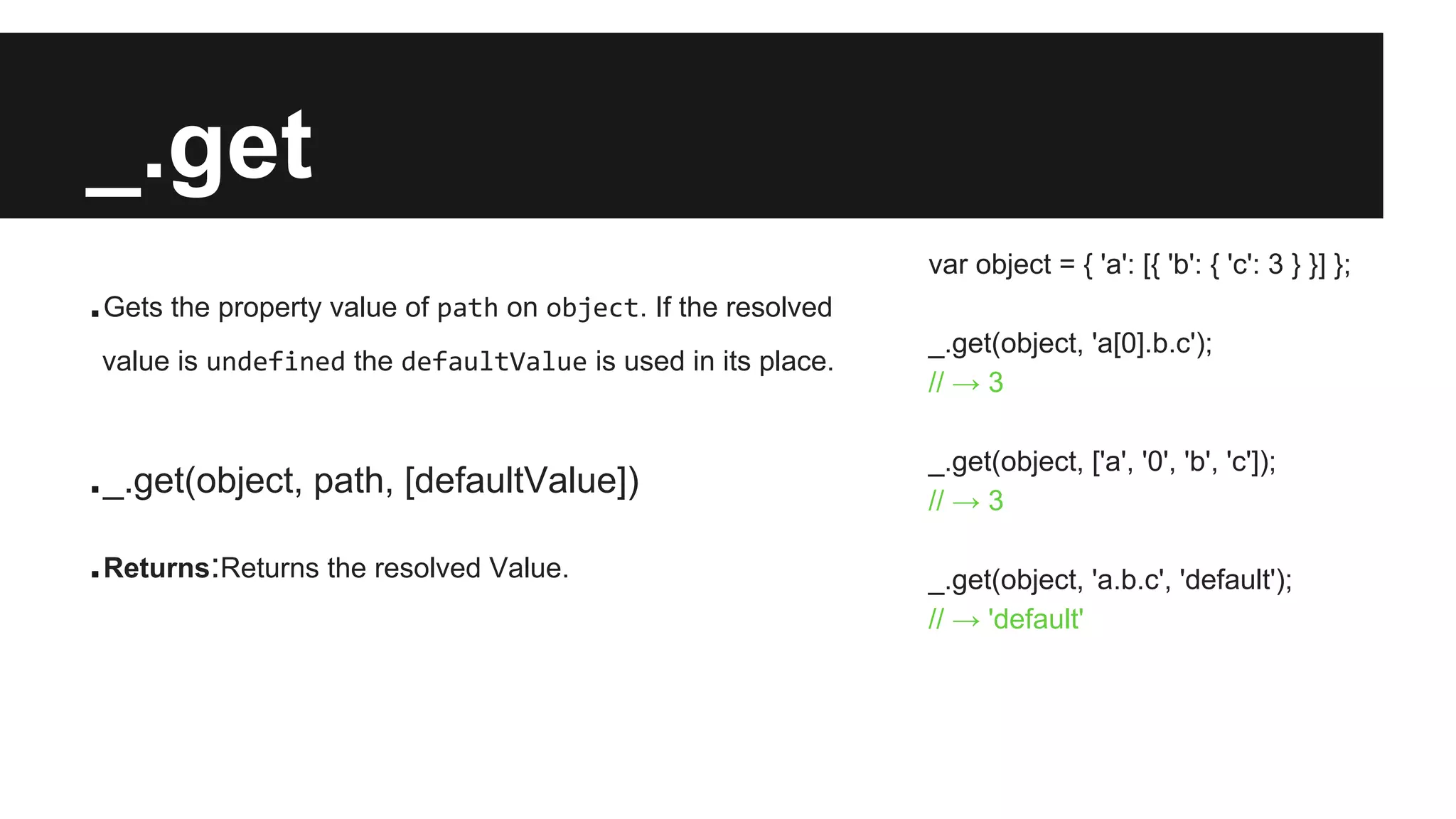
Task: Click the green "→ 'default'" result comment
Action: pyautogui.click(x=1005, y=619)
